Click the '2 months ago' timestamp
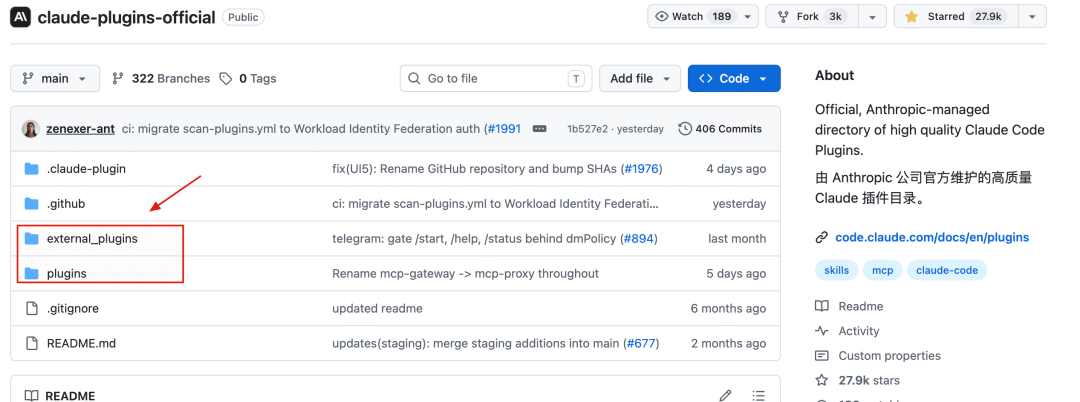Image resolution: width=1080 pixels, height=402 pixels. (728, 343)
